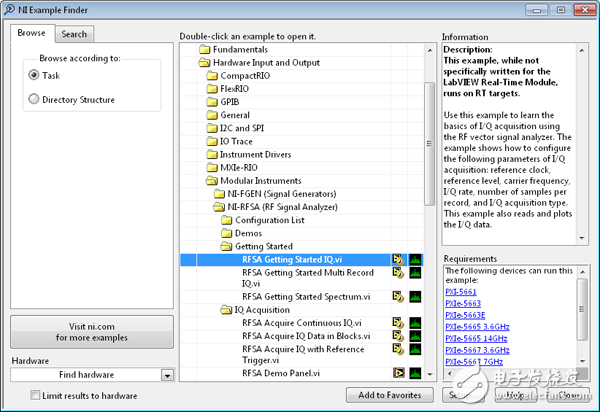The height and width of the screenshot is (412, 600).
Task: Click the VI icon beside RFSA Demo Panel.vi
Action: click(x=398, y=373)
